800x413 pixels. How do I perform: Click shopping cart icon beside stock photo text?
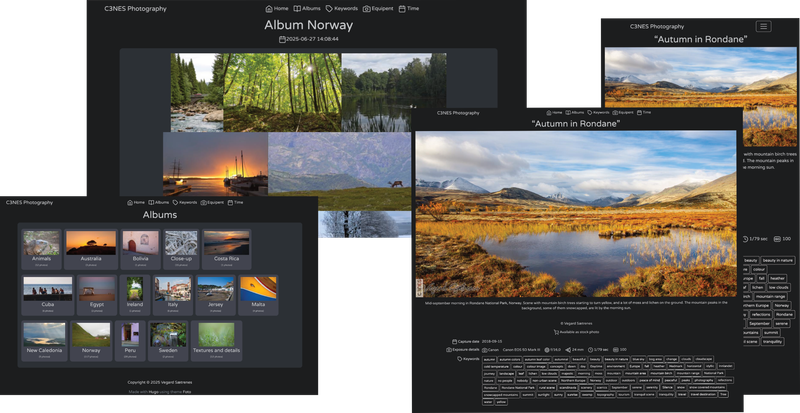(x=556, y=332)
